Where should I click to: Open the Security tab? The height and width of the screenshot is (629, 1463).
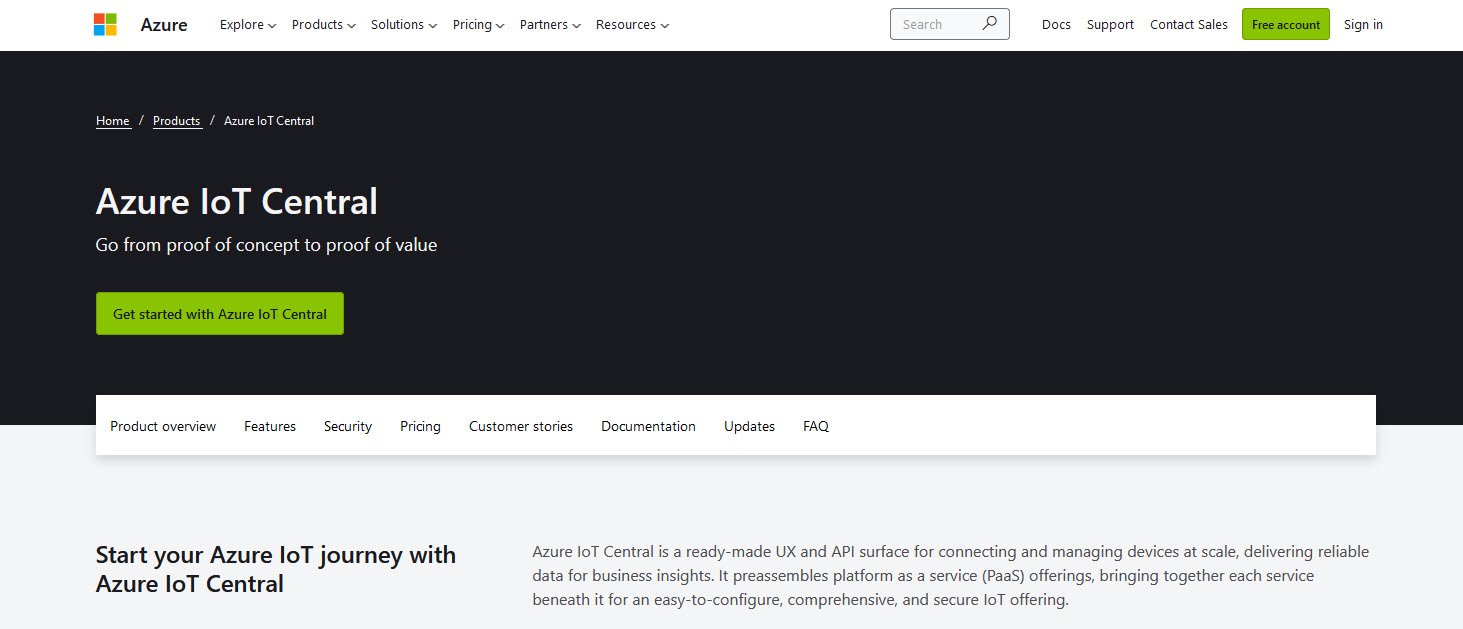(348, 426)
